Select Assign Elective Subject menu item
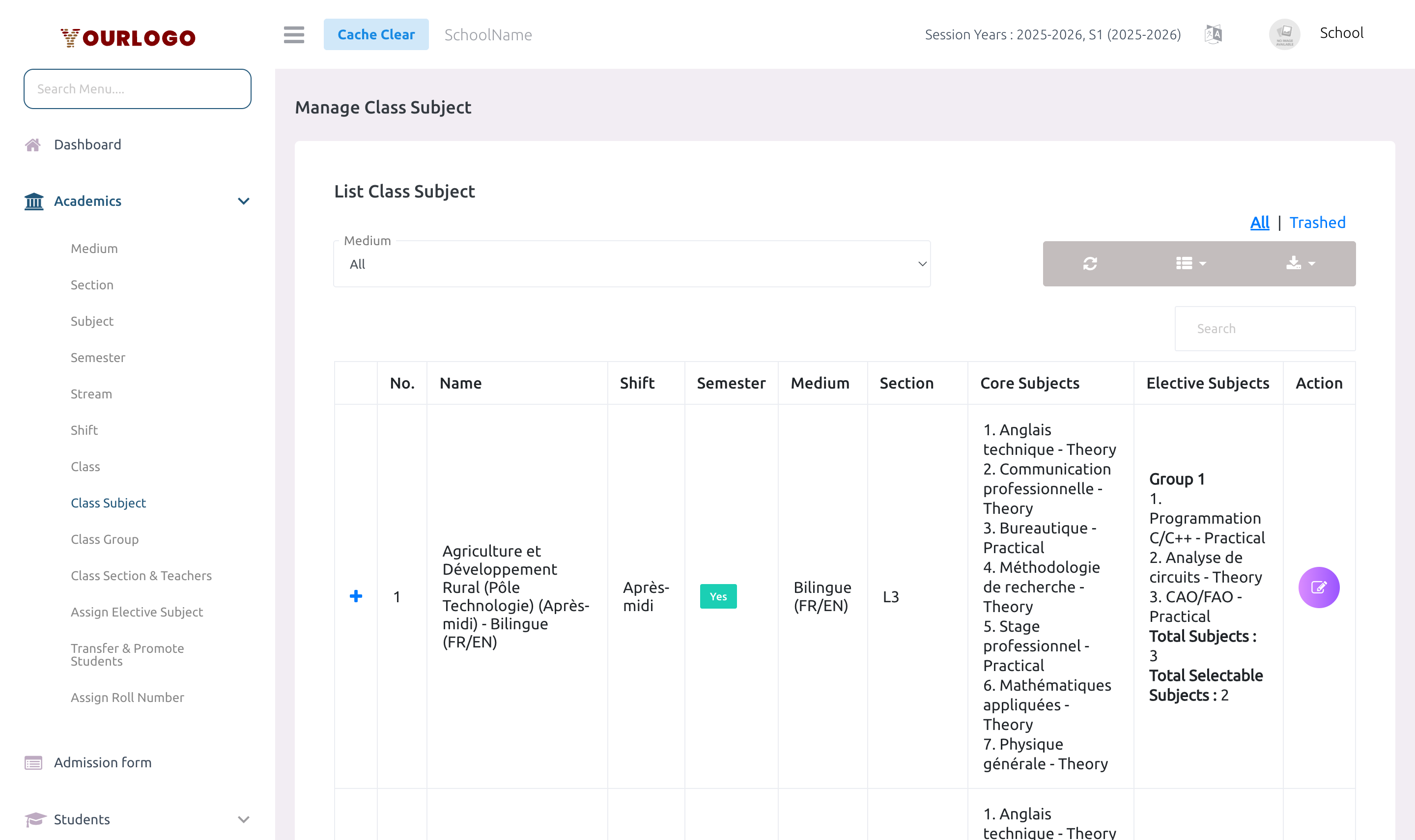 point(137,612)
